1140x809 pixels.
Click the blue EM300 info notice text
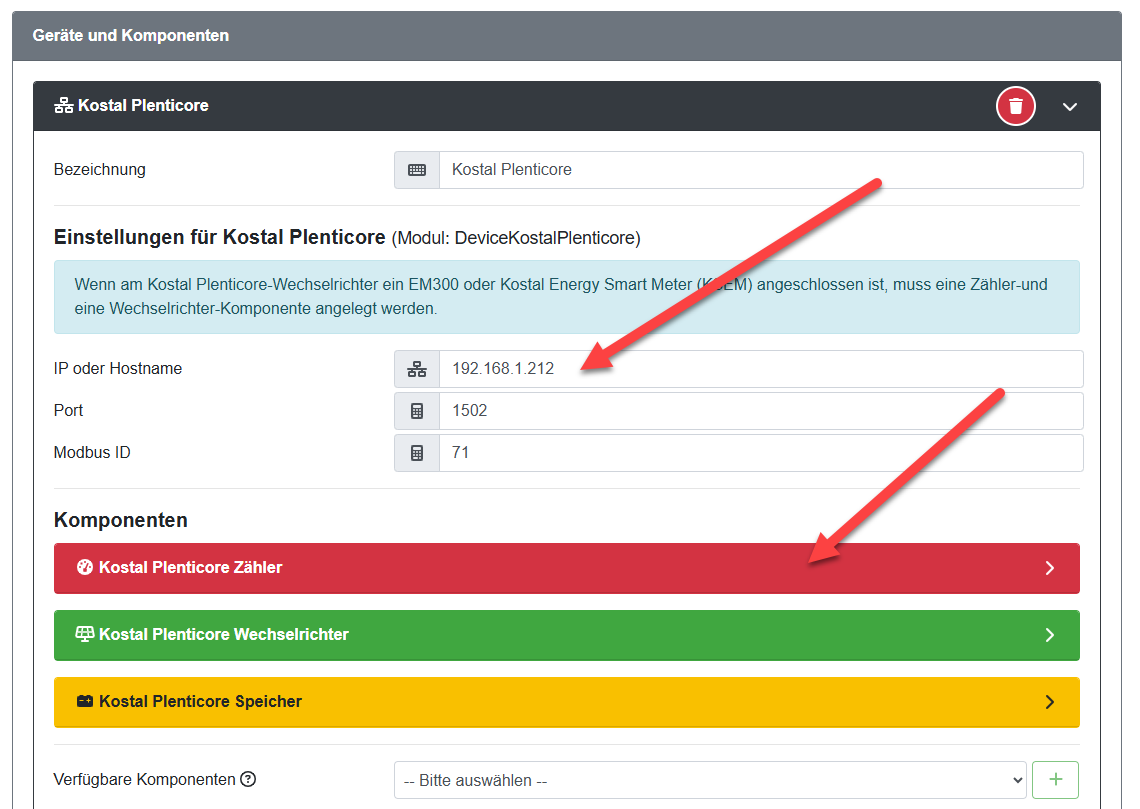click(x=561, y=297)
